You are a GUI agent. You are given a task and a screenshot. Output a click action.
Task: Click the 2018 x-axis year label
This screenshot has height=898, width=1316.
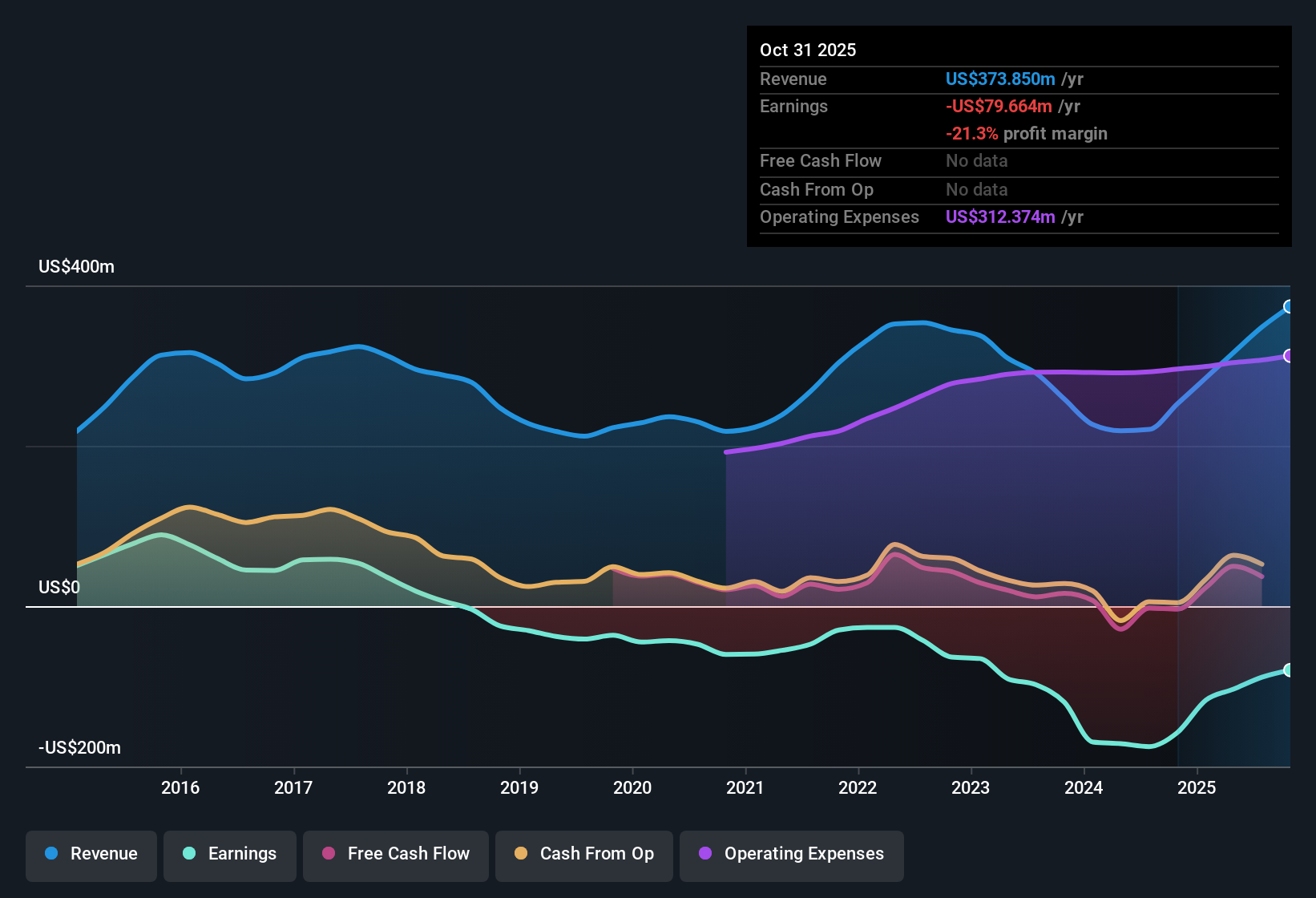(406, 787)
